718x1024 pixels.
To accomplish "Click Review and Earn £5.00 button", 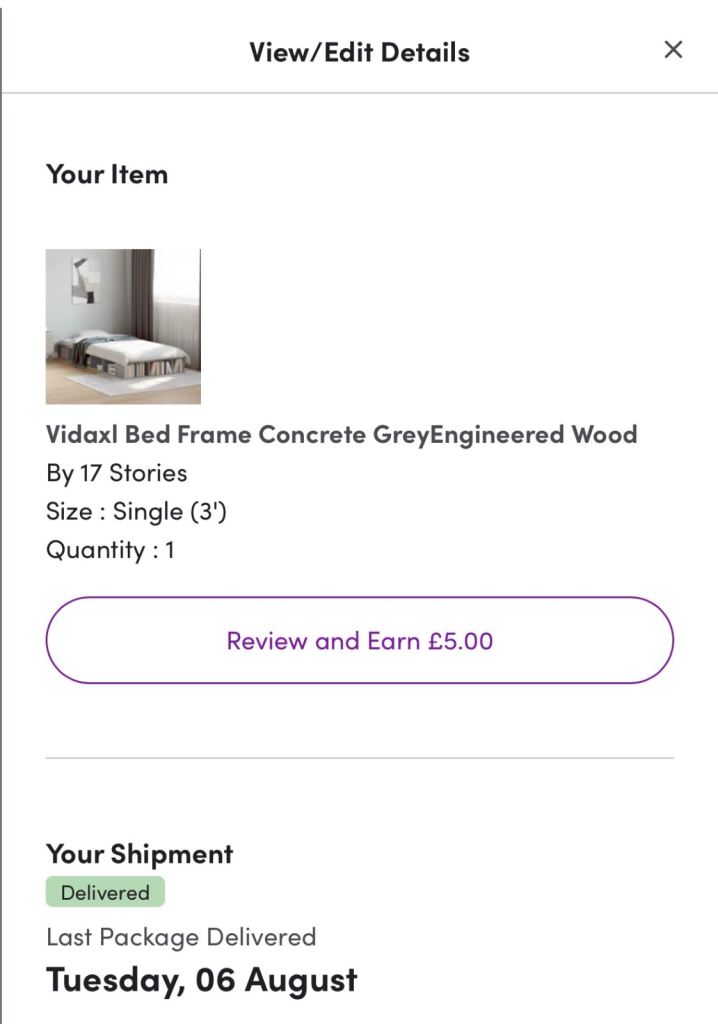I will pos(359,640).
